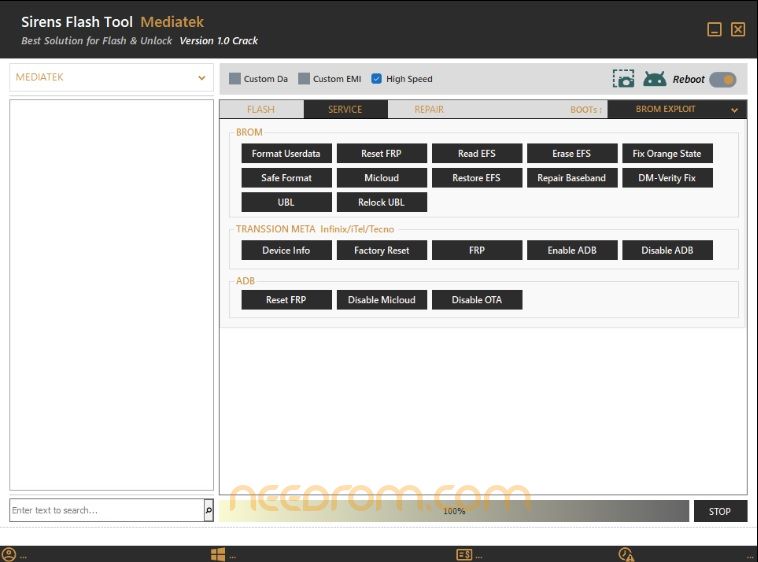This screenshot has height=562, width=758.
Task: Click the user account icon in status bar
Action: tap(9, 554)
